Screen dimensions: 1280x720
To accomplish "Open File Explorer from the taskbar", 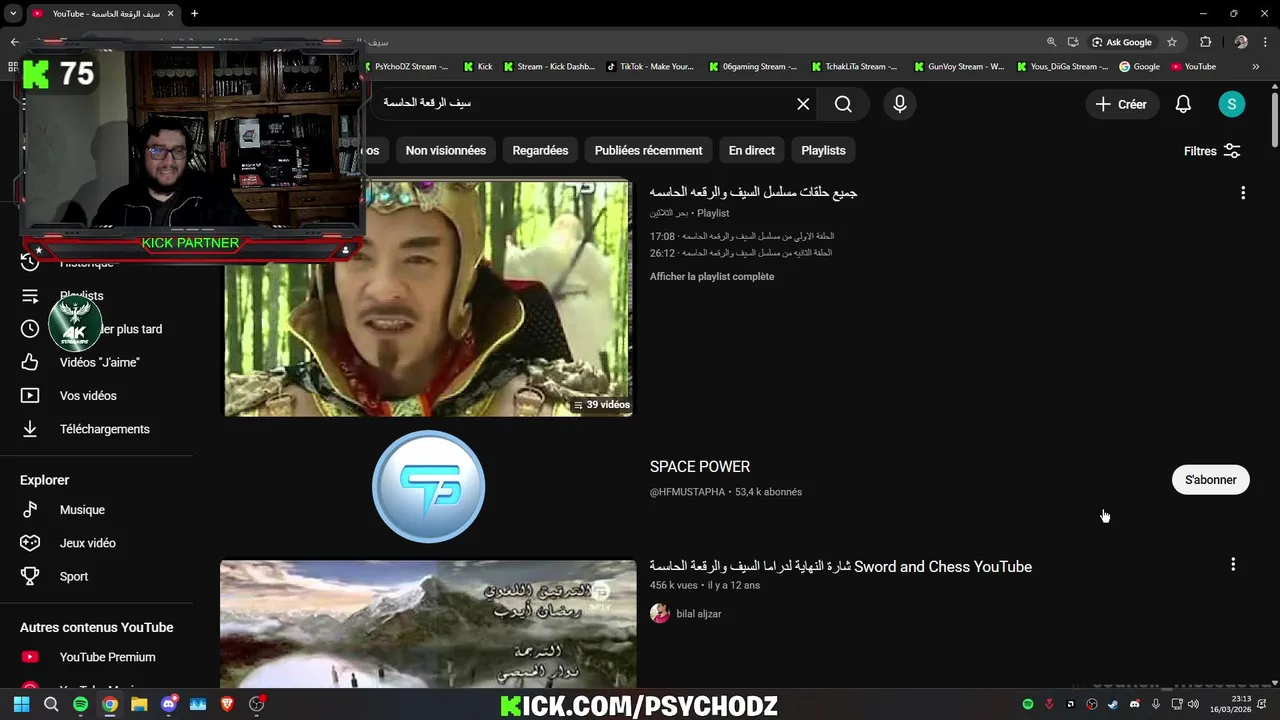I will (139, 704).
